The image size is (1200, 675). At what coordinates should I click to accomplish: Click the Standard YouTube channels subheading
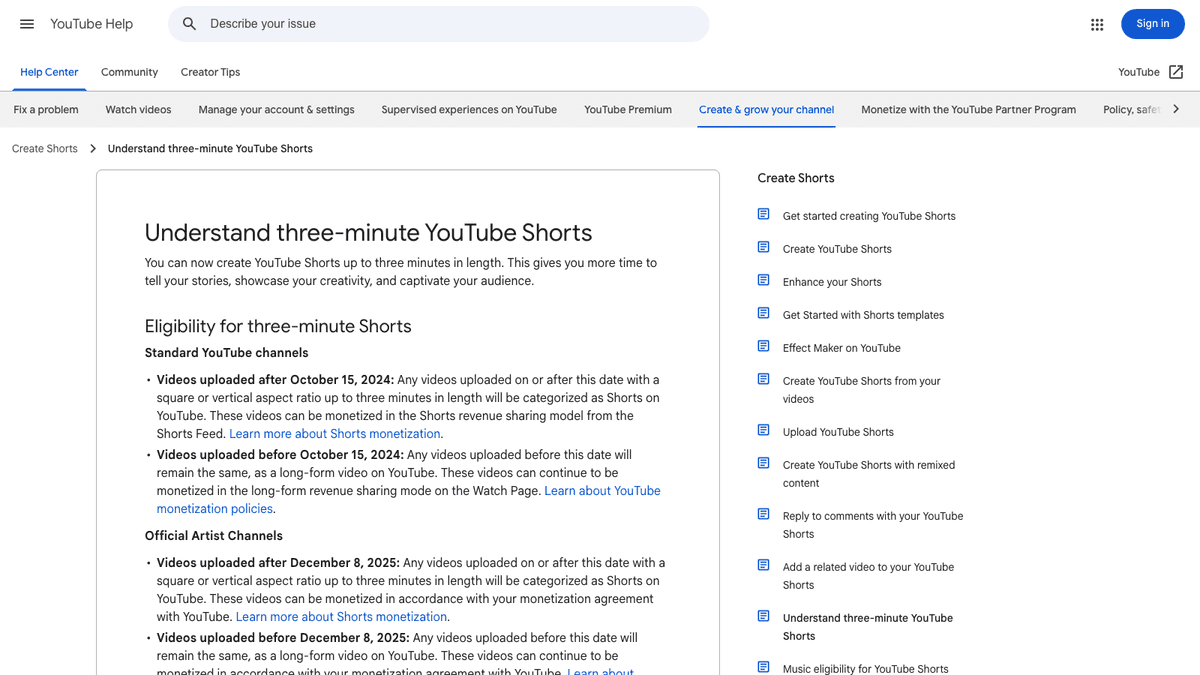[x=227, y=353]
